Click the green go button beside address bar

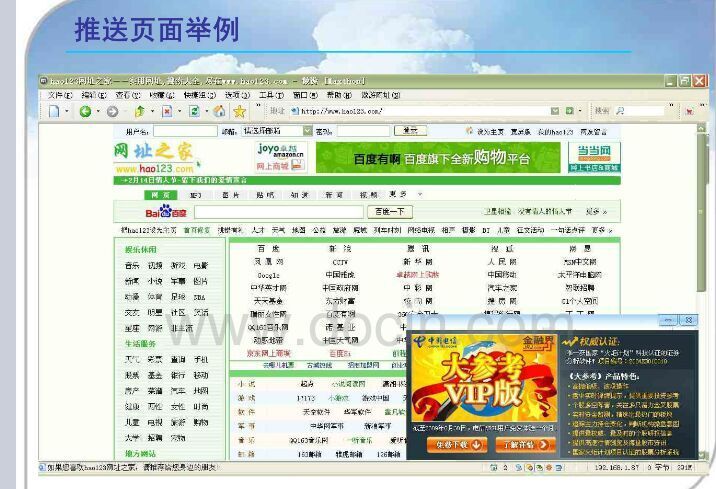570,110
